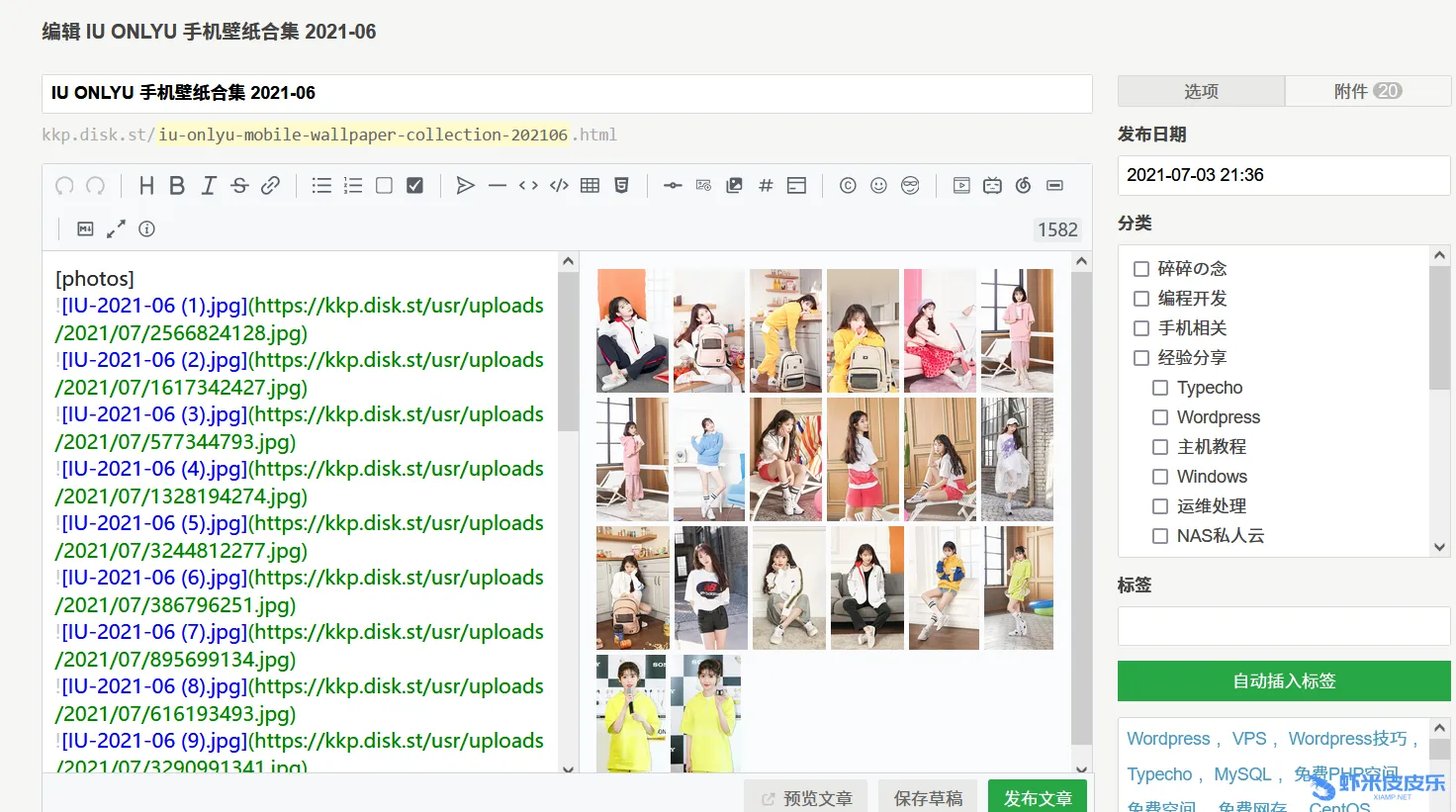Insert a table with the table icon

[591, 186]
